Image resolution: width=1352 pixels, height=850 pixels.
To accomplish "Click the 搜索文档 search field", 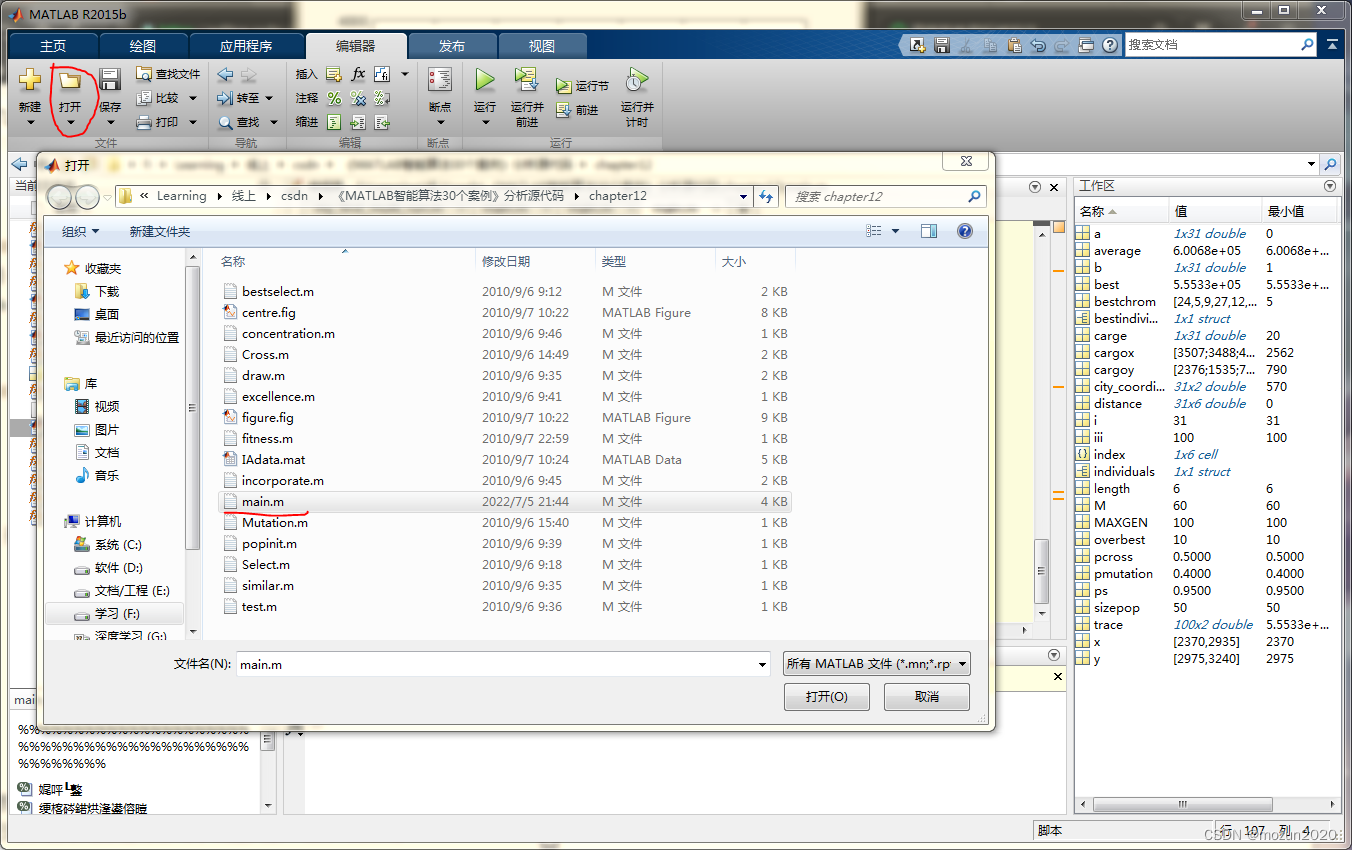I will pos(1221,45).
